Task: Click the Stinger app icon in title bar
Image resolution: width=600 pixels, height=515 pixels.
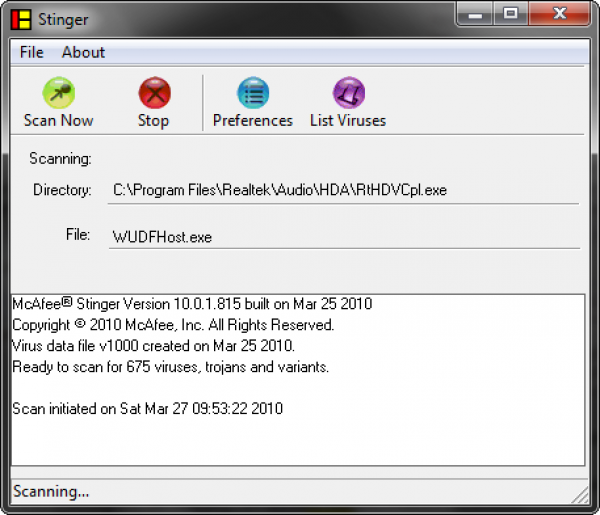Action: [21, 20]
